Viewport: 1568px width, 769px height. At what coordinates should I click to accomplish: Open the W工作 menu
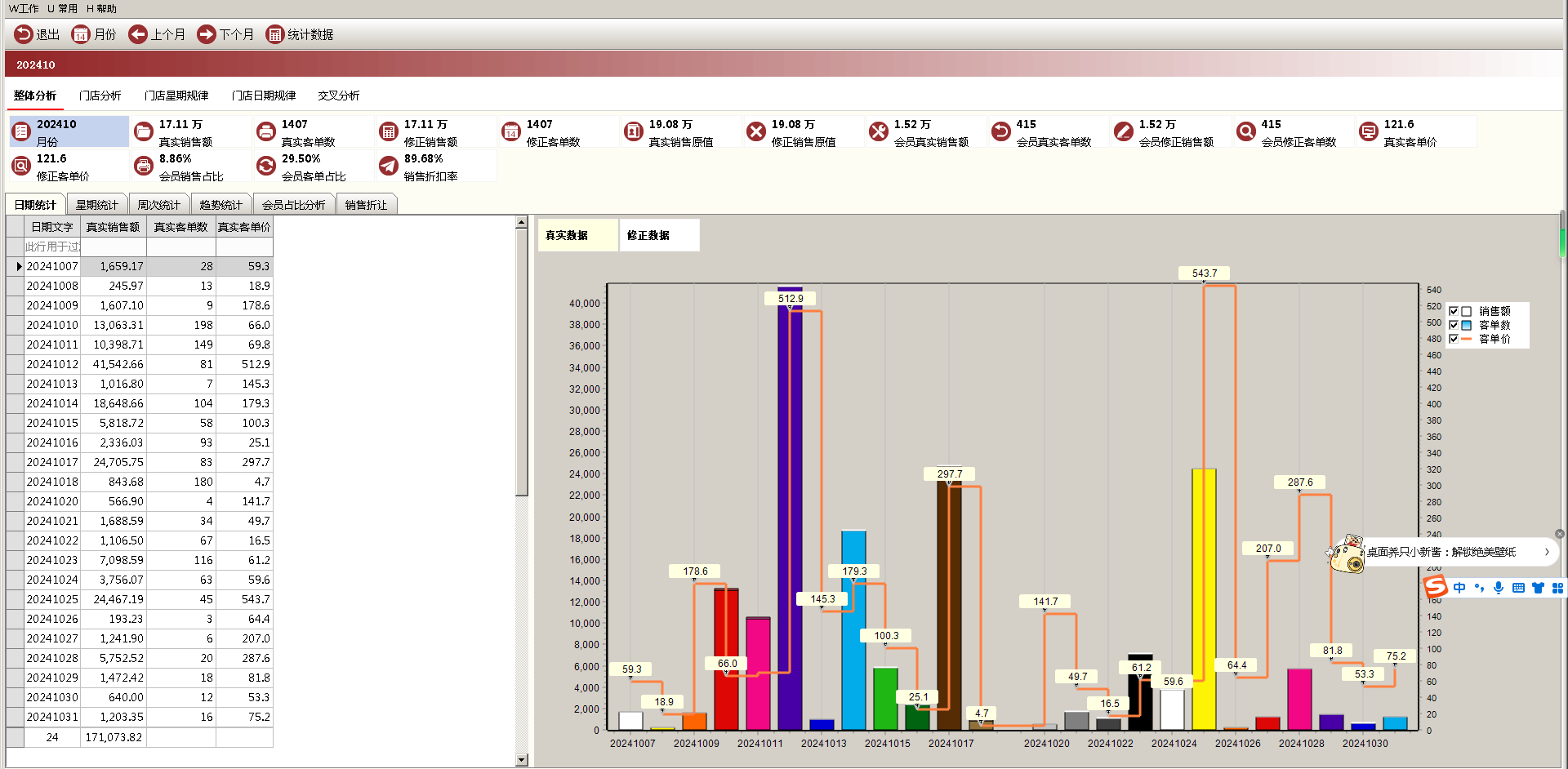pyautogui.click(x=24, y=9)
